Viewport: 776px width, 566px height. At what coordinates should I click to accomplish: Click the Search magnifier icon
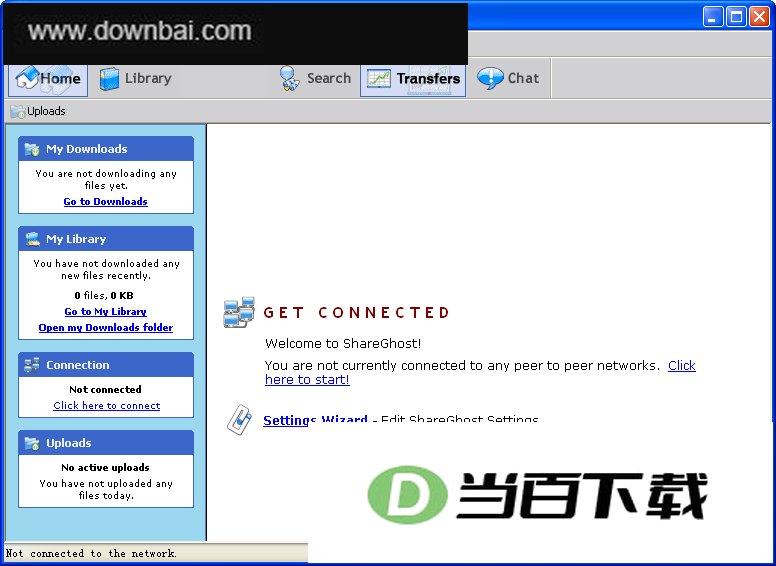[x=290, y=78]
